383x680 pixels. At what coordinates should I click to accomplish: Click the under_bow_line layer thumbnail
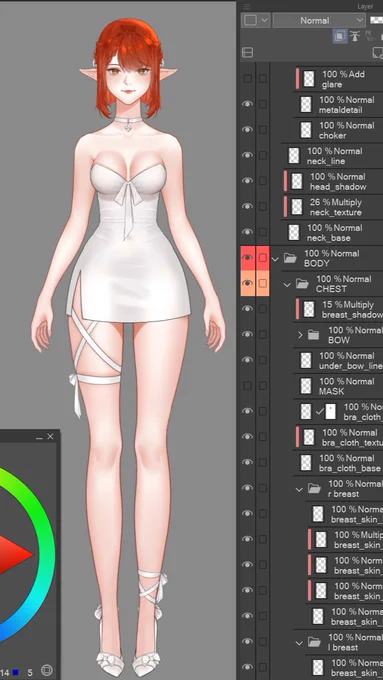[x=306, y=360]
